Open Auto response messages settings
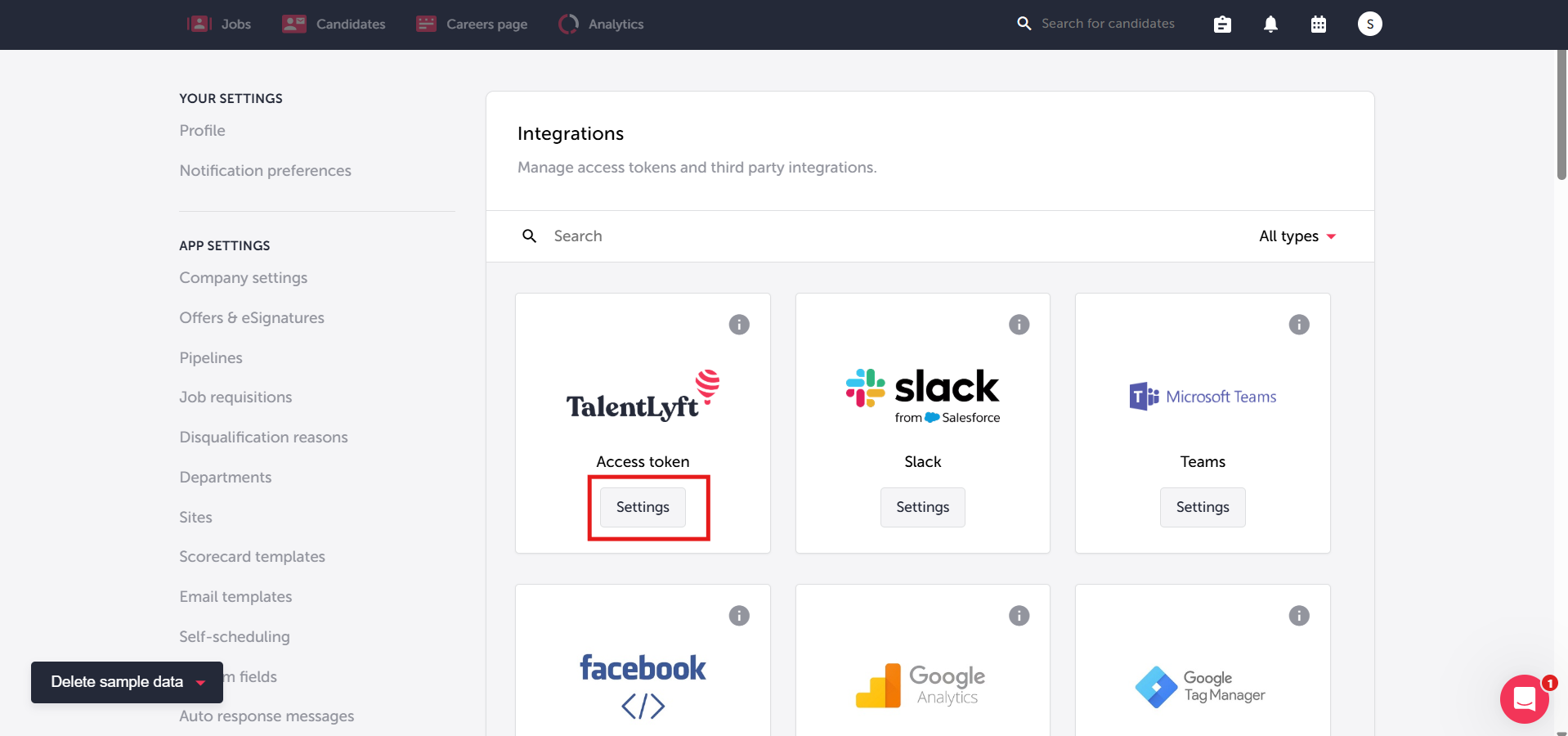This screenshot has height=736, width=1568. (x=267, y=716)
